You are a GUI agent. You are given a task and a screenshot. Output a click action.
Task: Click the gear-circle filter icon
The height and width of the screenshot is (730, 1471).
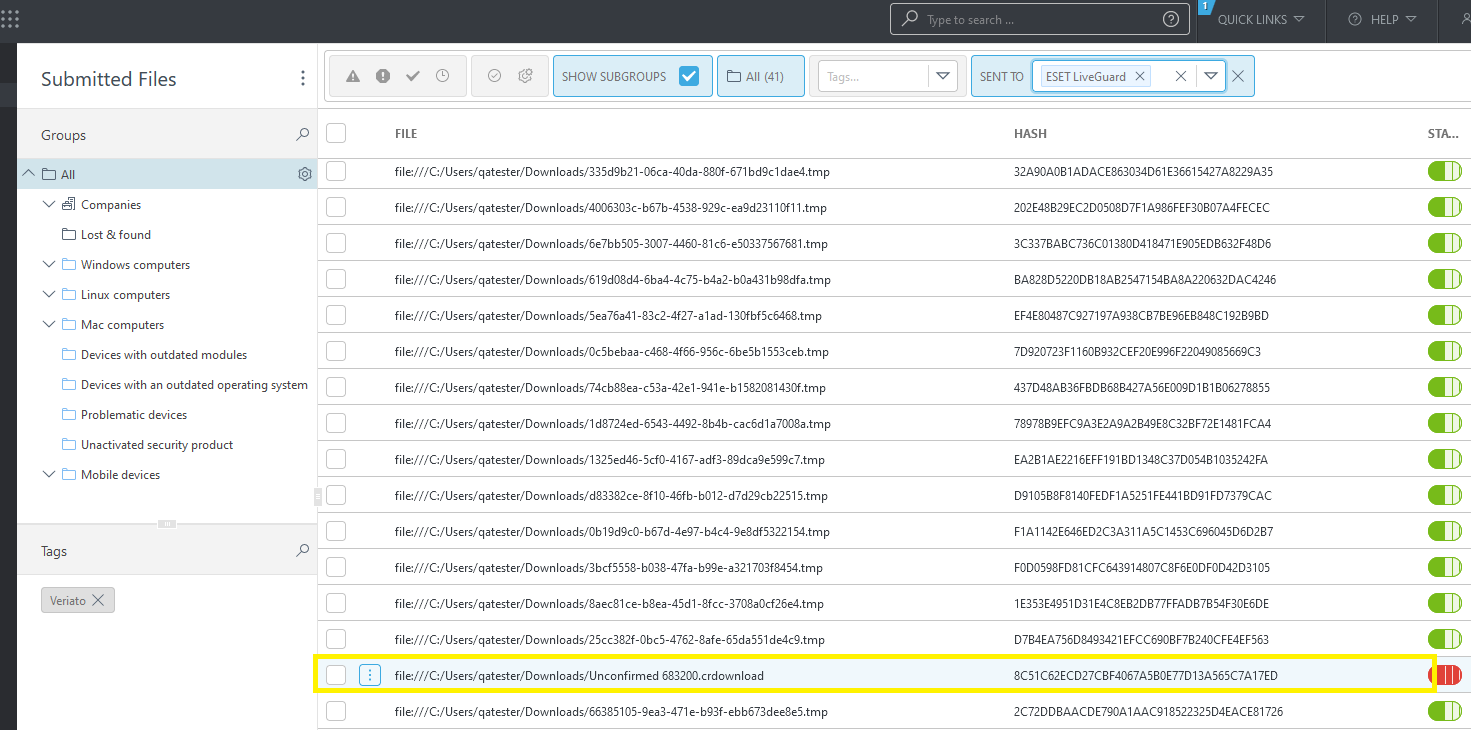[x=525, y=76]
